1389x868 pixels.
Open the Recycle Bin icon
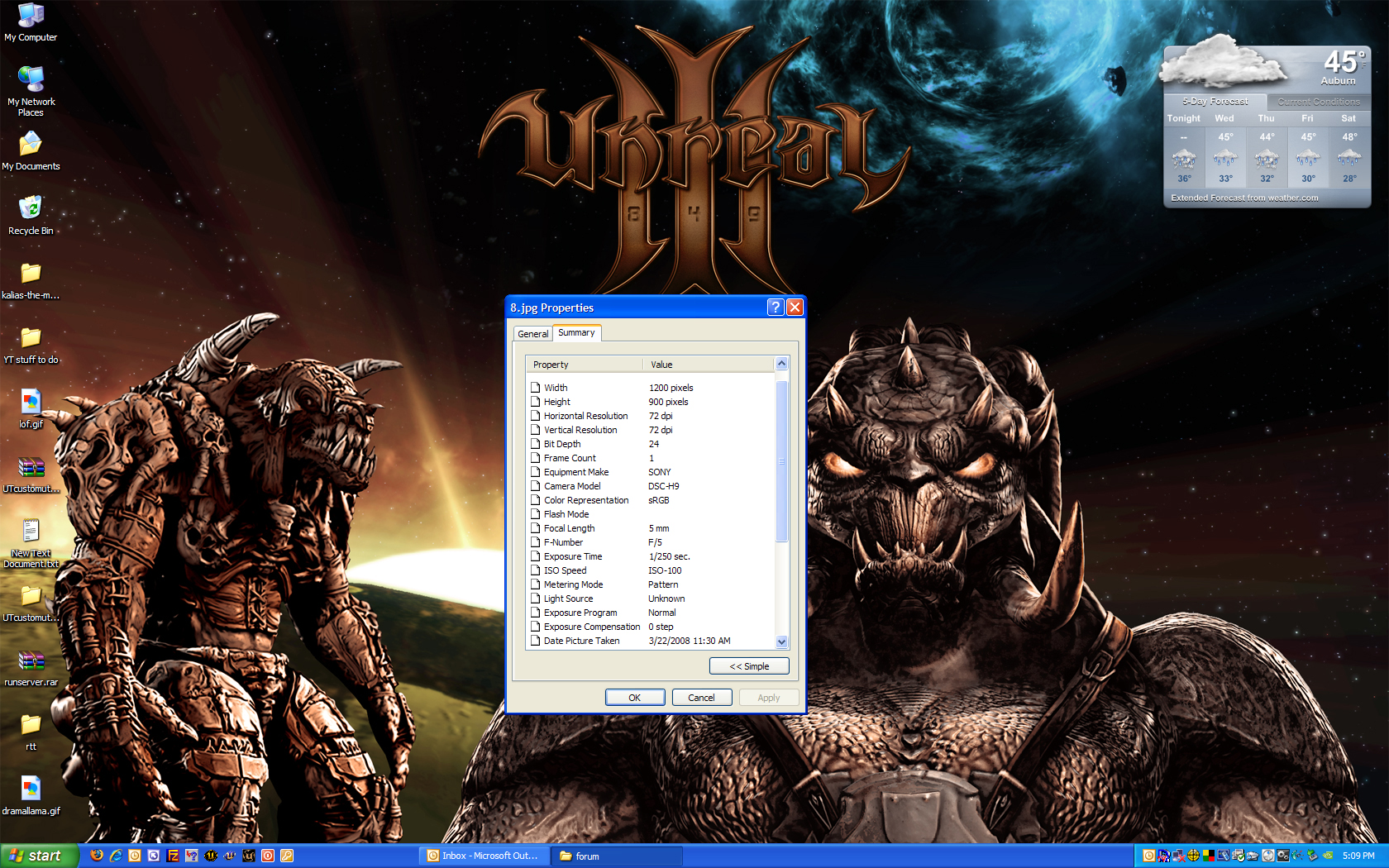(x=31, y=216)
